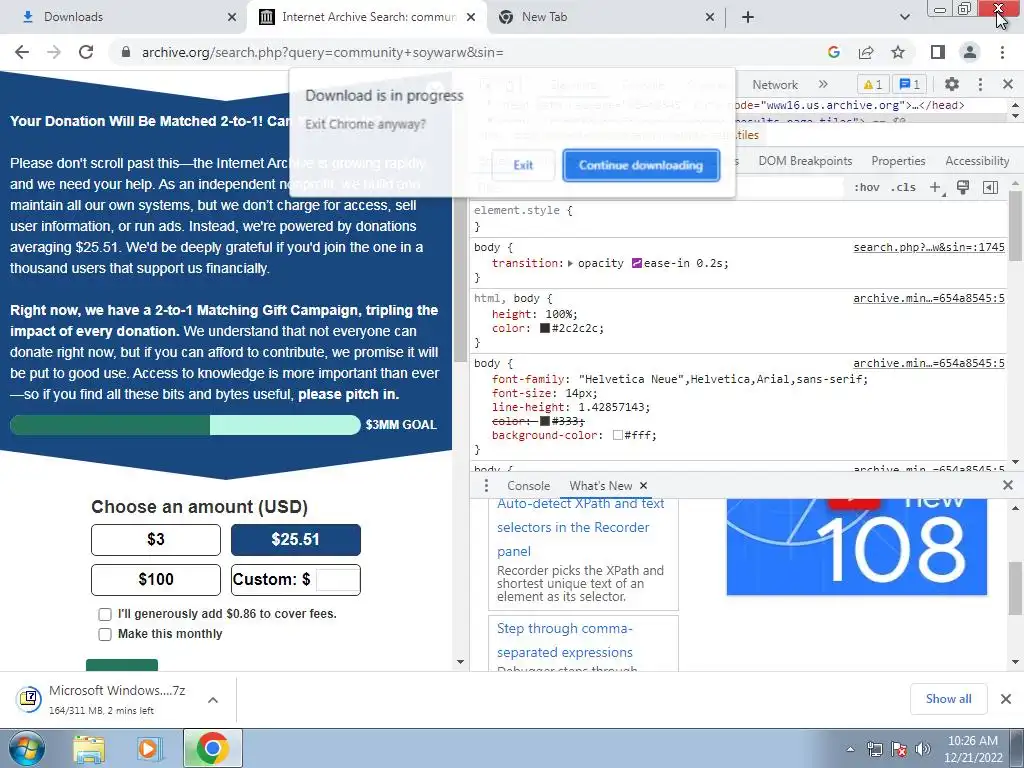Screen dimensions: 1024x768
Task: Toggle computed styles sidebar icon
Action: pyautogui.click(x=990, y=187)
